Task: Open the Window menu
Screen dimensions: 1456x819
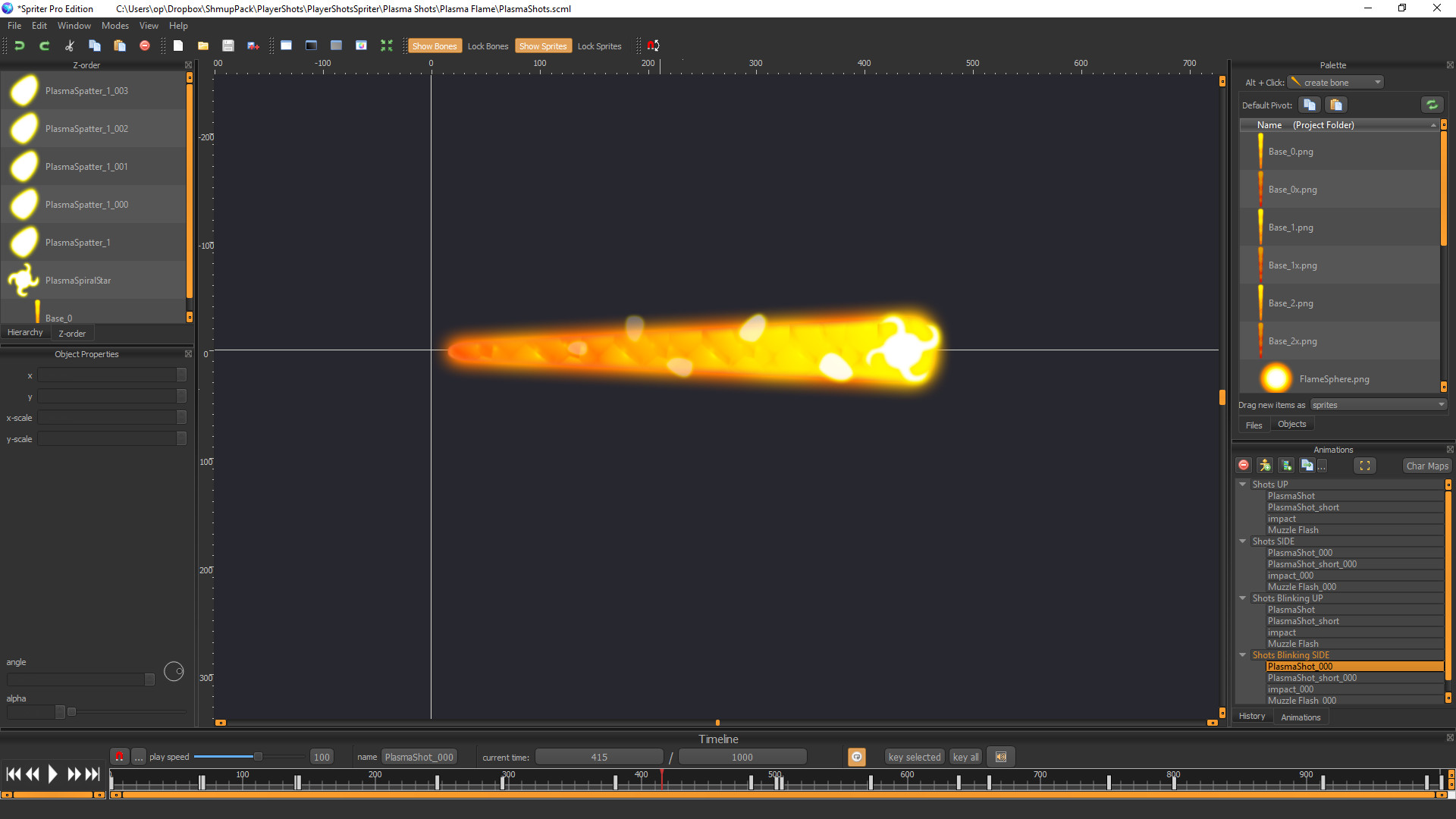Action: (x=74, y=25)
